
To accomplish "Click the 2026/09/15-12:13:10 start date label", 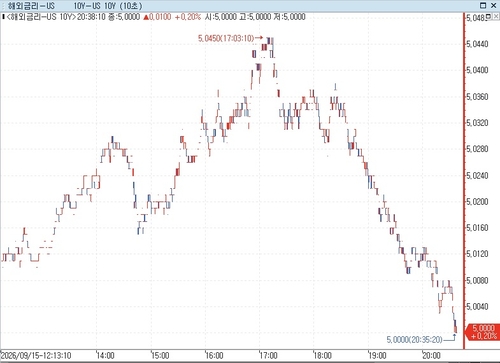I will coord(36,355).
